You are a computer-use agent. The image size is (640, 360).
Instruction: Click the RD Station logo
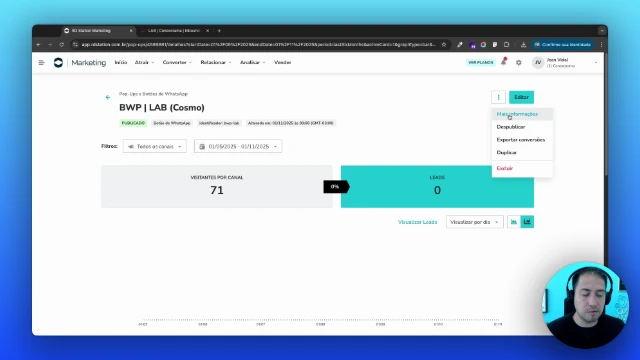pyautogui.click(x=58, y=62)
